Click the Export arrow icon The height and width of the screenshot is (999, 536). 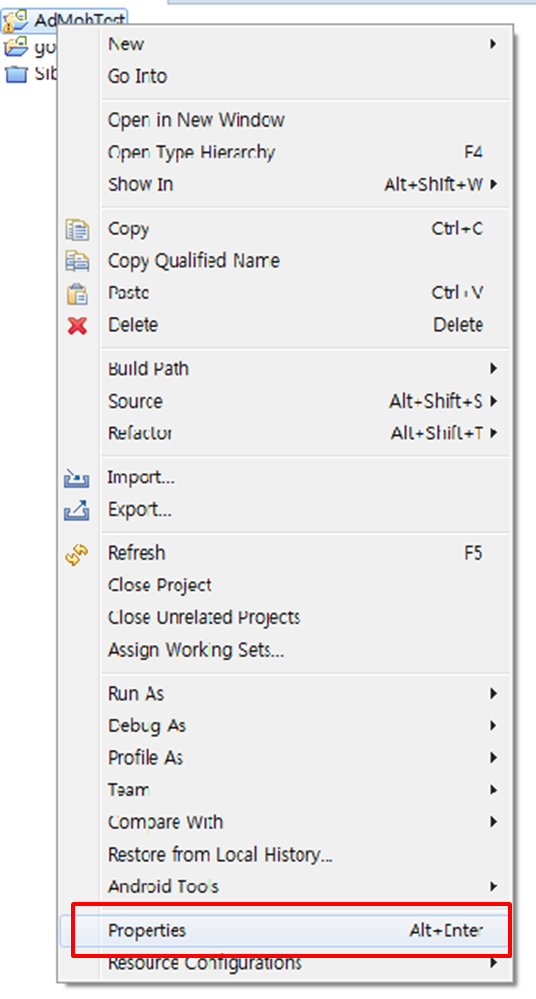click(76, 510)
